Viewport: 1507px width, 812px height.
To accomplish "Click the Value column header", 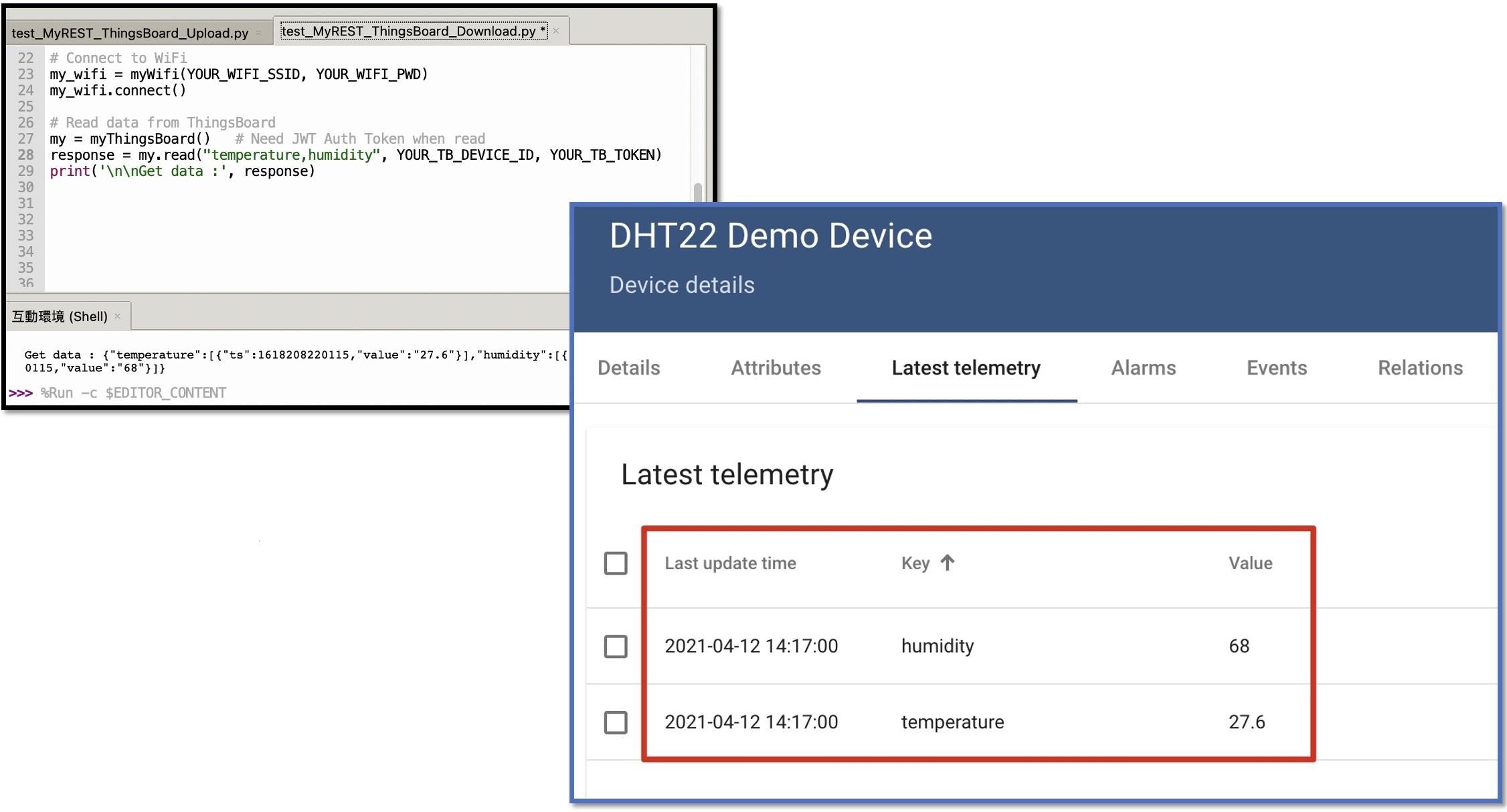I will [x=1250, y=563].
